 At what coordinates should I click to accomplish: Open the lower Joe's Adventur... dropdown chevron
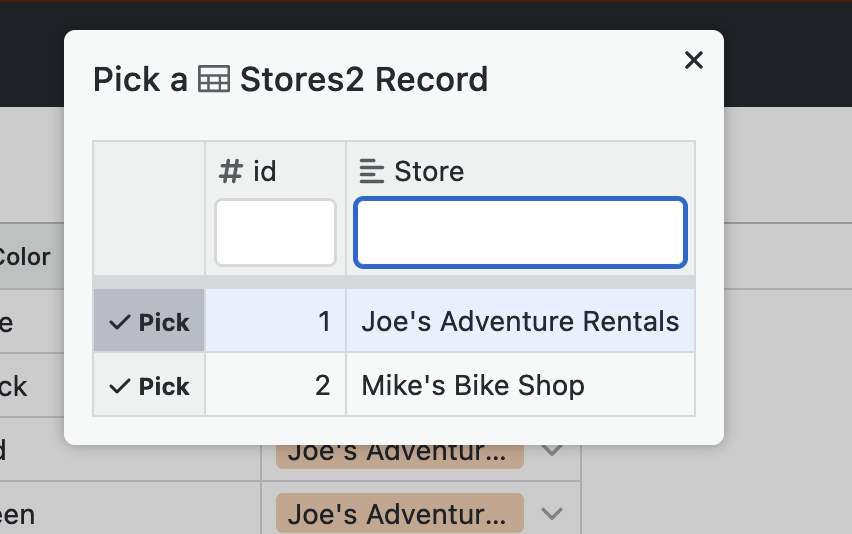pos(553,514)
